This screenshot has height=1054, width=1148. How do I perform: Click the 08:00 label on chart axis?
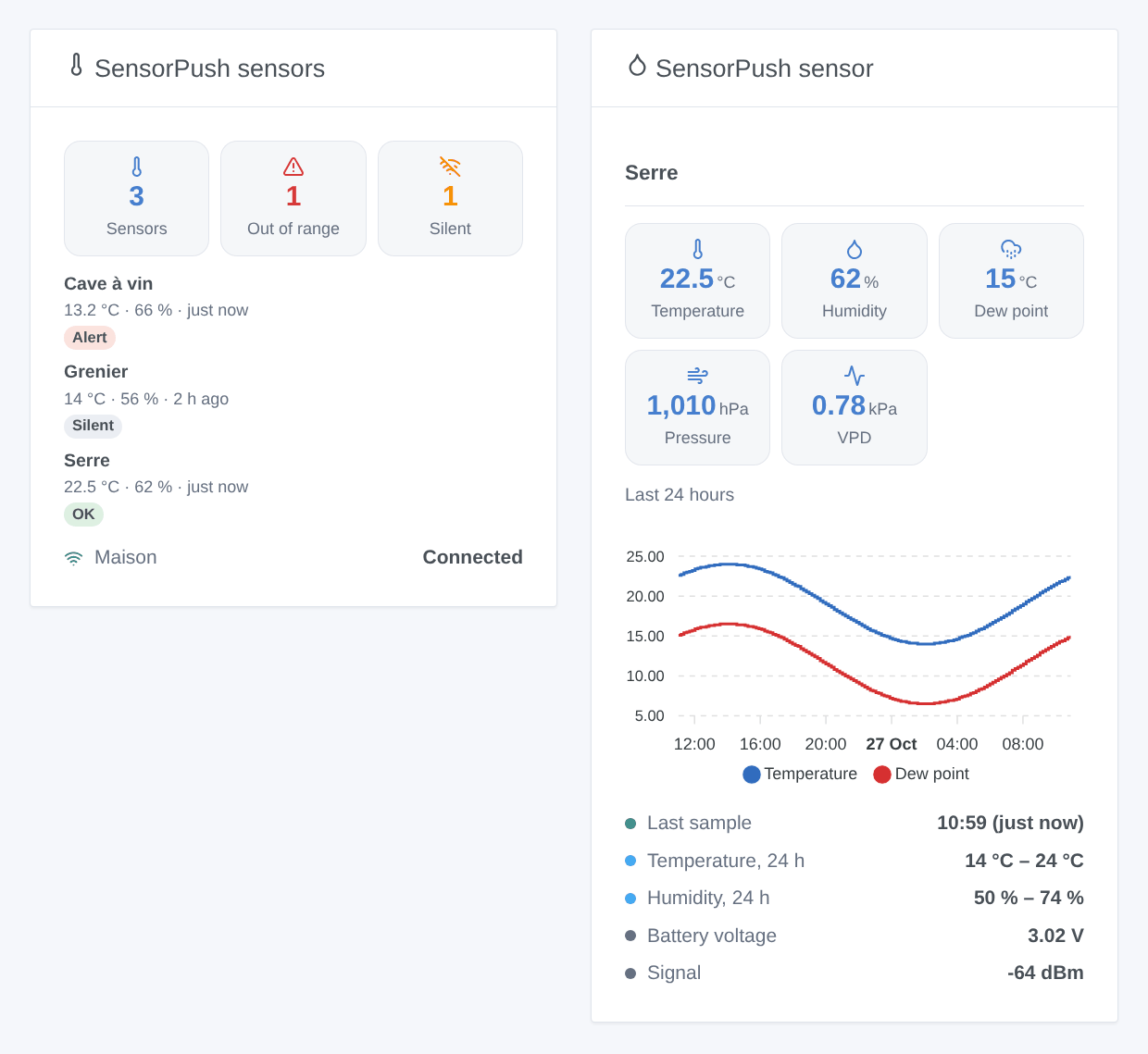1023,744
